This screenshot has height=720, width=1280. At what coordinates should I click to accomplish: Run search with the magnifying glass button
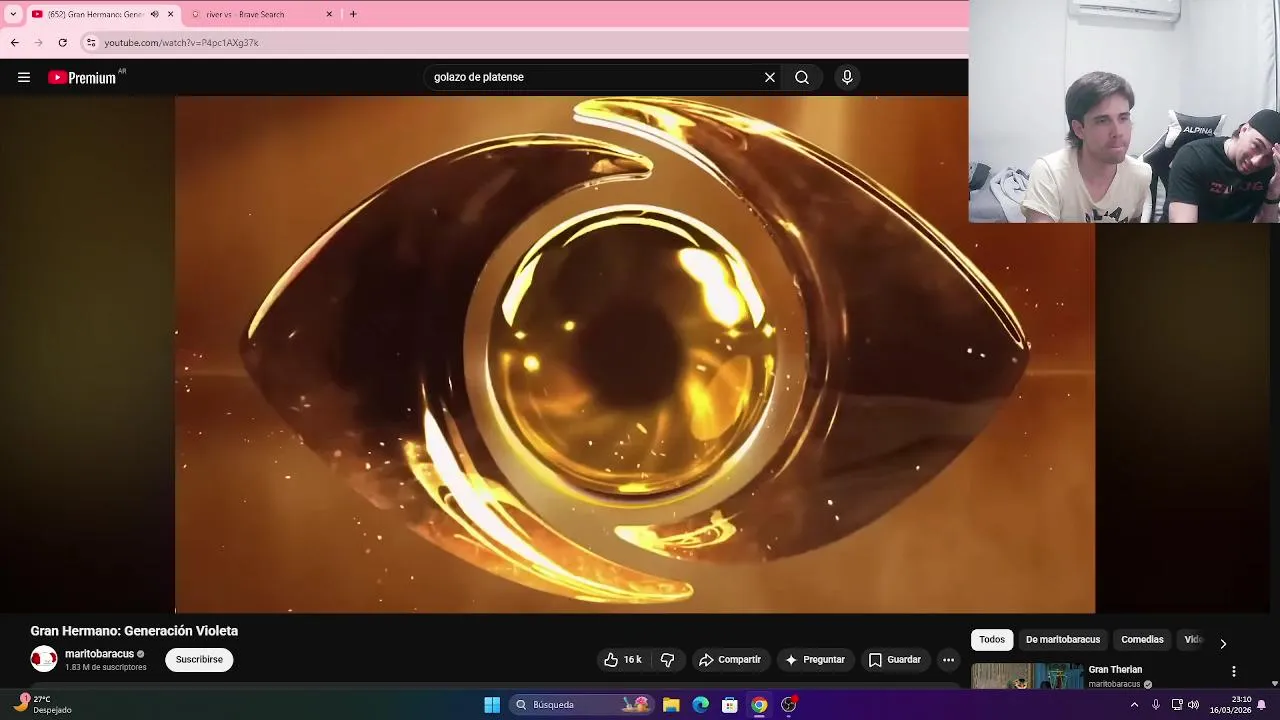pyautogui.click(x=802, y=77)
